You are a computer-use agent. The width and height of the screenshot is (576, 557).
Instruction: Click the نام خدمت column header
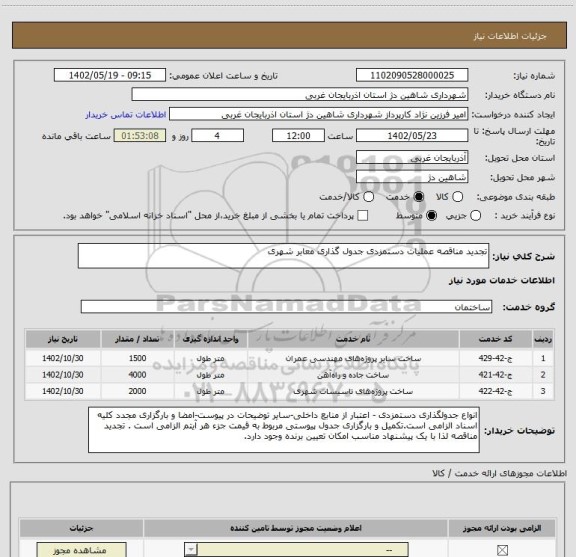tap(353, 339)
